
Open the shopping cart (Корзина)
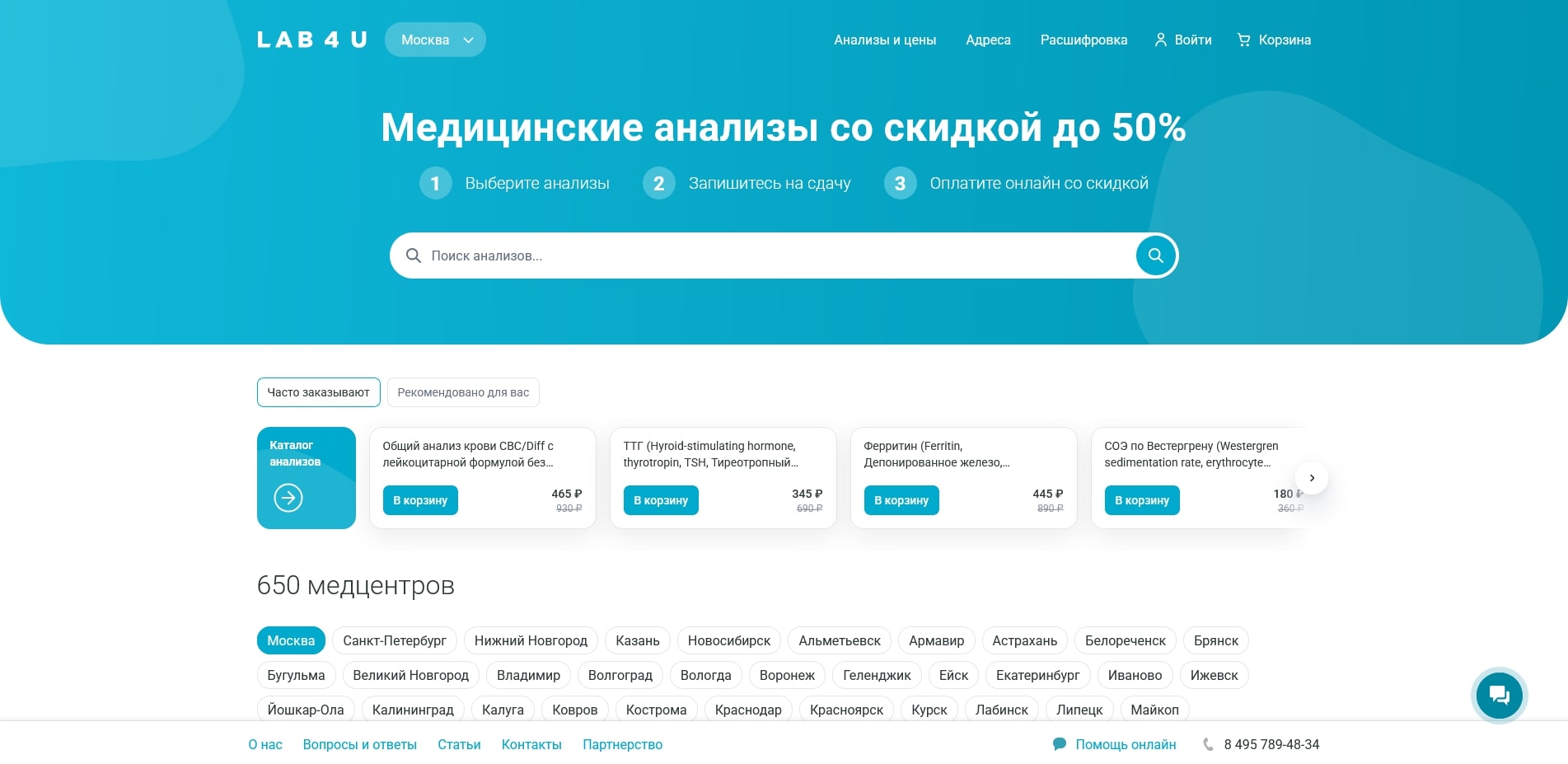[1274, 40]
